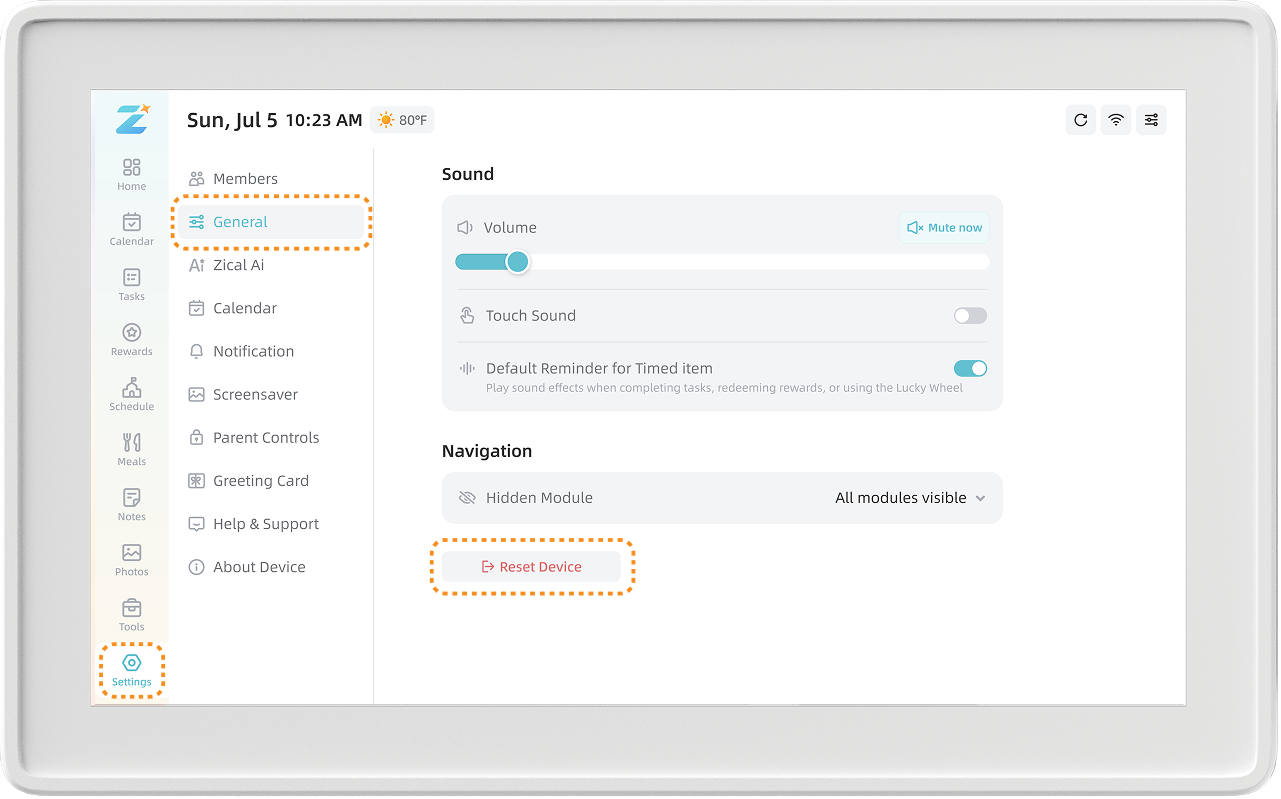Open quick settings sliders icon top right
Screen dimensions: 1281x799
pos(1151,120)
